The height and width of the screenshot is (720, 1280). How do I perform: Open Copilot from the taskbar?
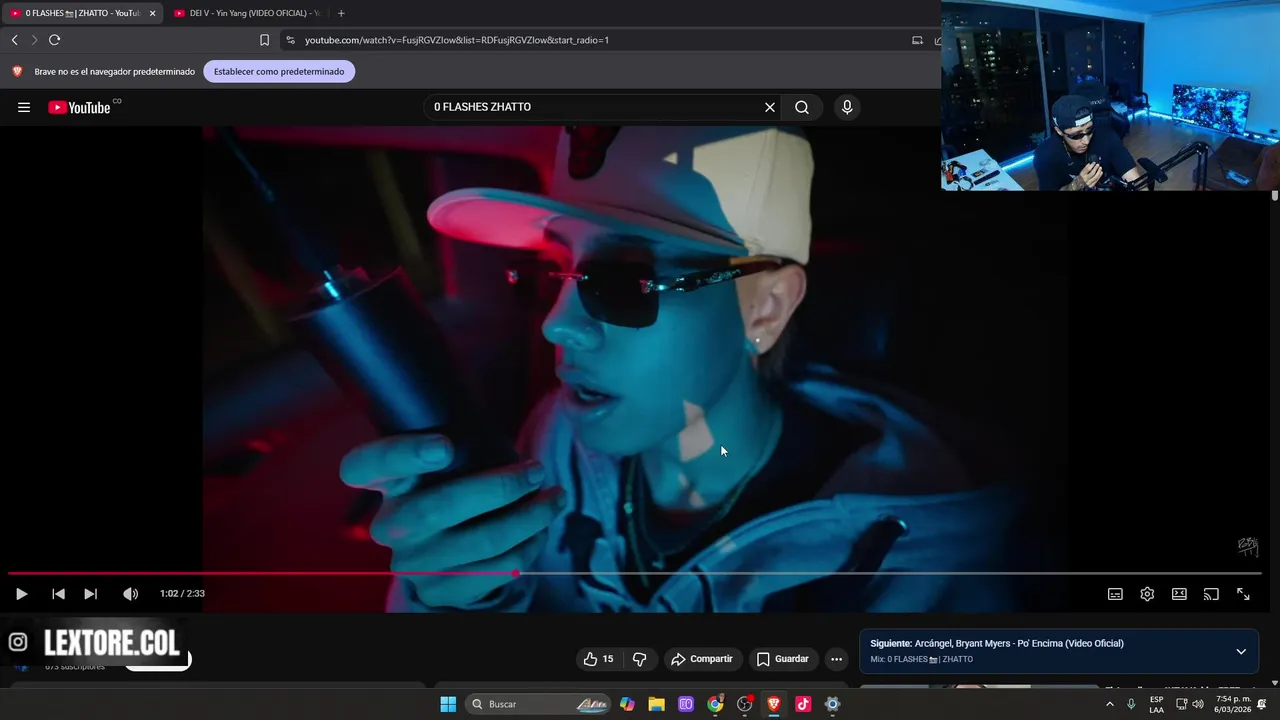[x=627, y=704]
